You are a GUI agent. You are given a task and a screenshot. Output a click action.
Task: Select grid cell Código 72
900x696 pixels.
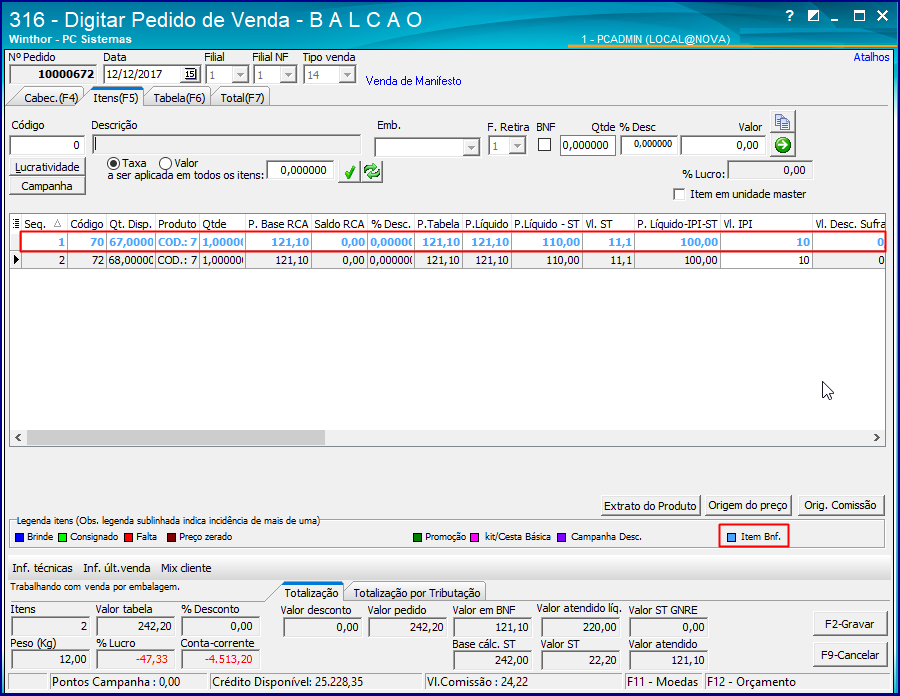click(87, 260)
